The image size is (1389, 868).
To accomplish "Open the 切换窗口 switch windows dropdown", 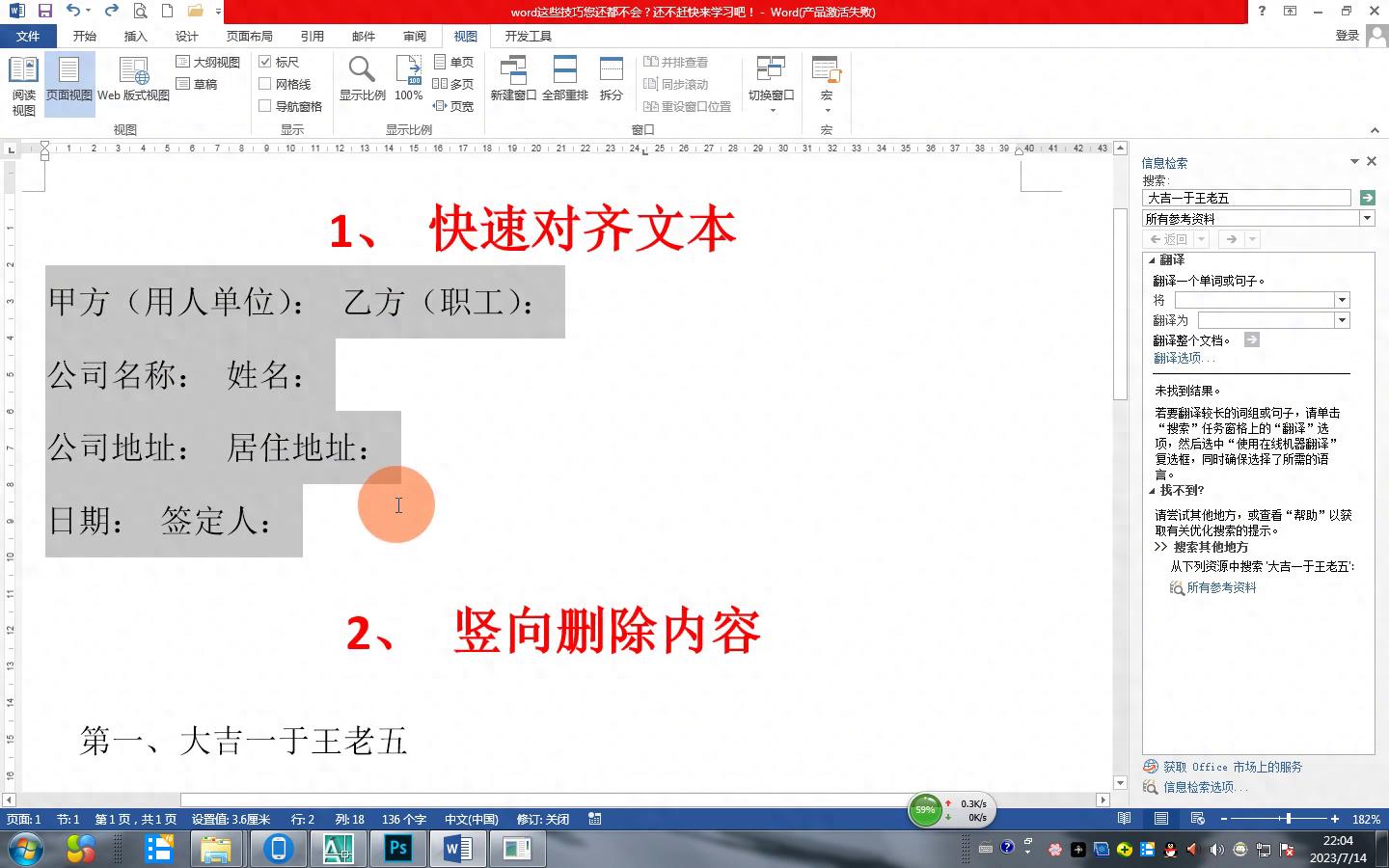I will (772, 85).
